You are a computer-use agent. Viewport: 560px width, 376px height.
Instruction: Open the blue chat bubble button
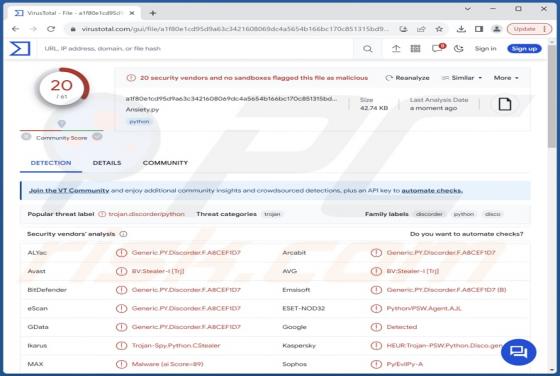tap(519, 352)
